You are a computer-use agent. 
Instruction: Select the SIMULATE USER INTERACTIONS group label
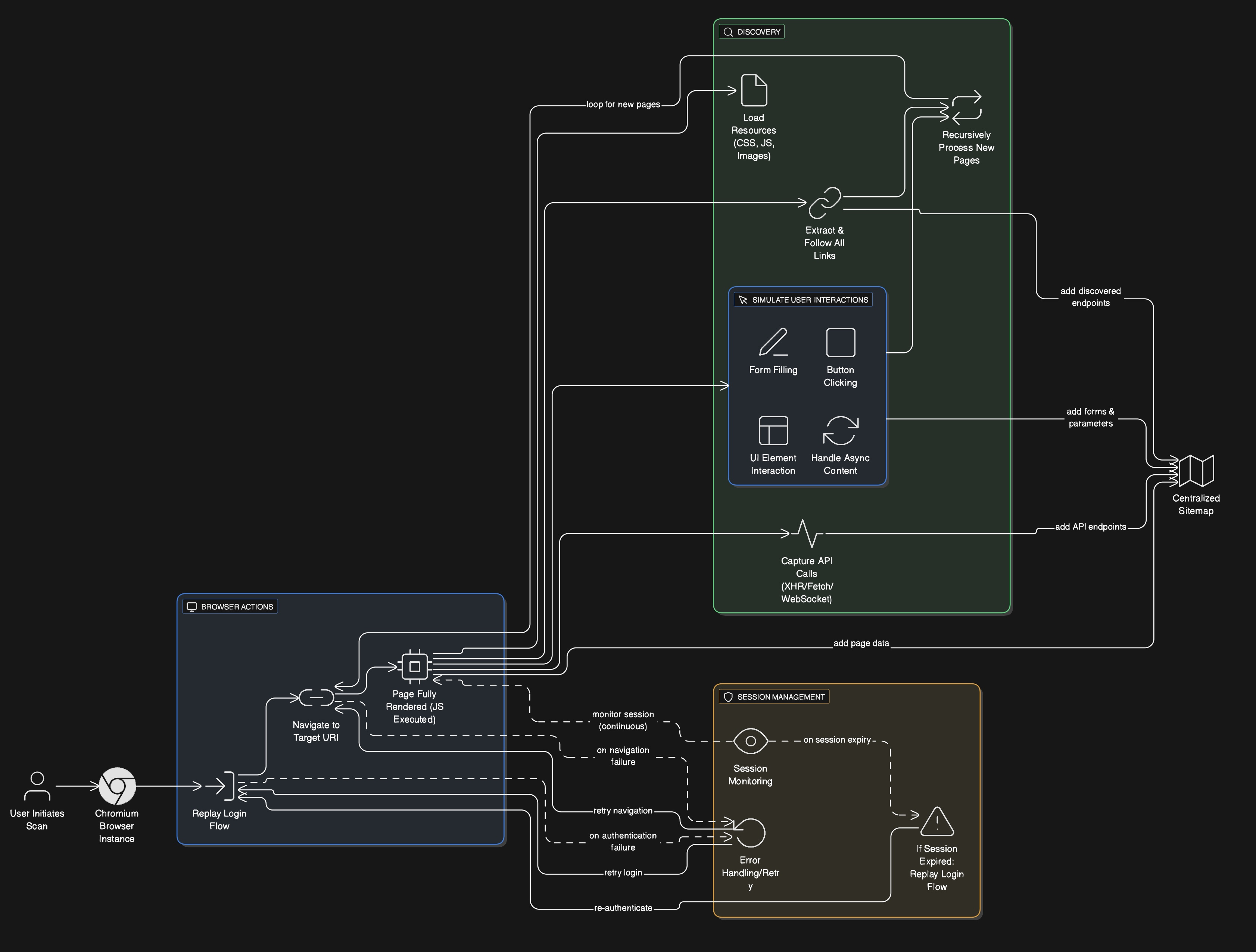[810, 300]
